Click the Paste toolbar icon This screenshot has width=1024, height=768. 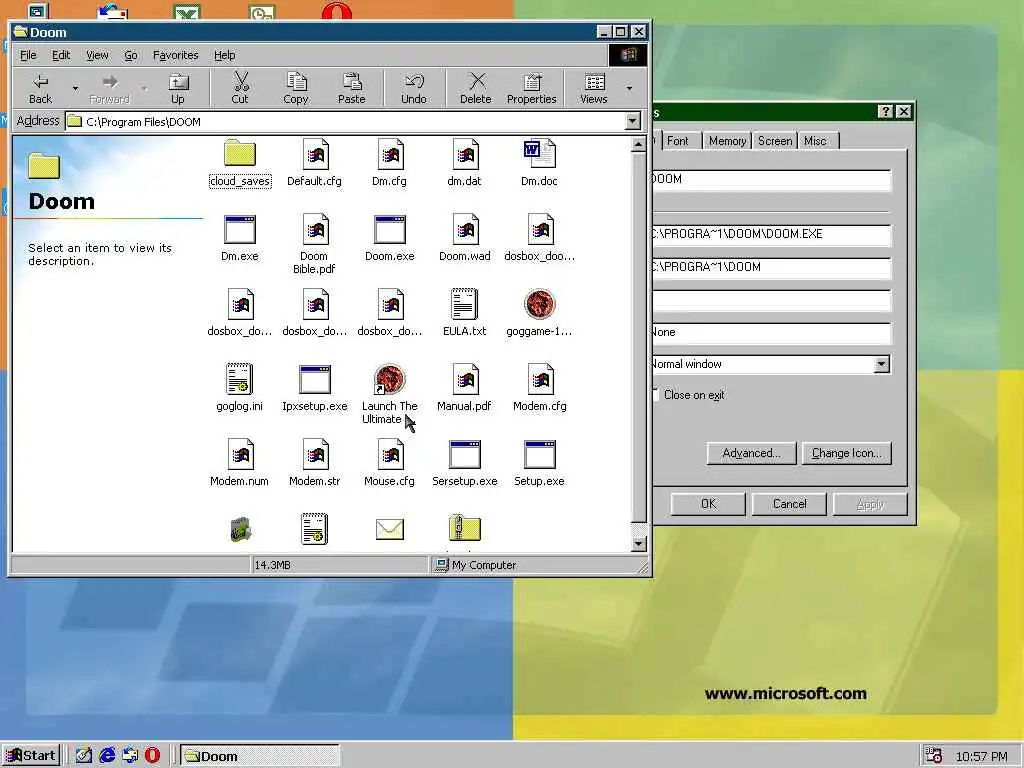click(352, 82)
